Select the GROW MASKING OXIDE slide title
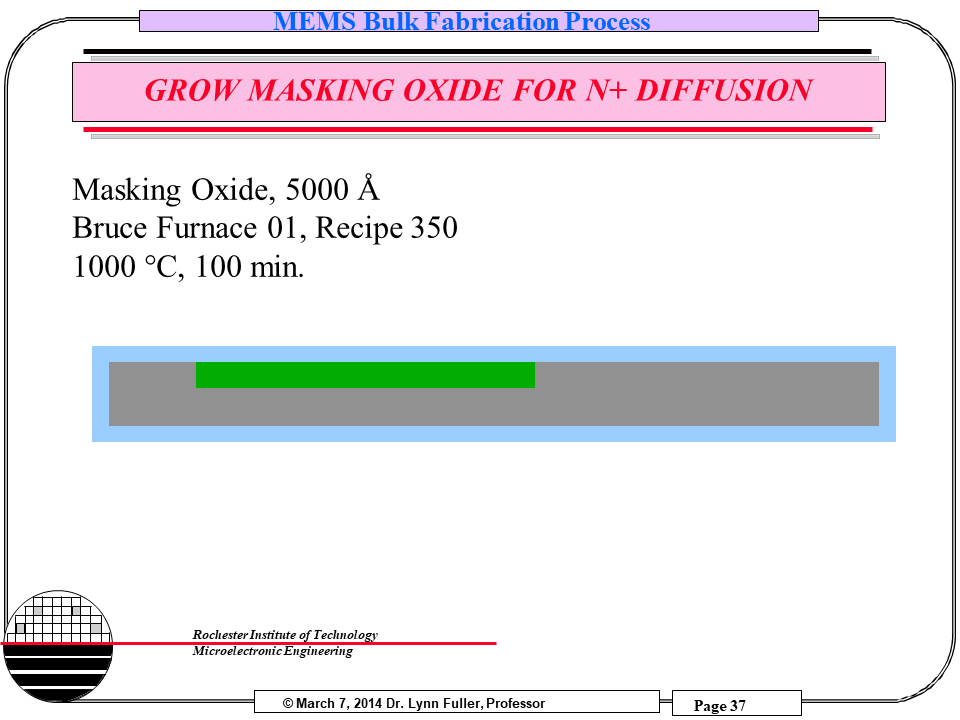 coord(477,91)
